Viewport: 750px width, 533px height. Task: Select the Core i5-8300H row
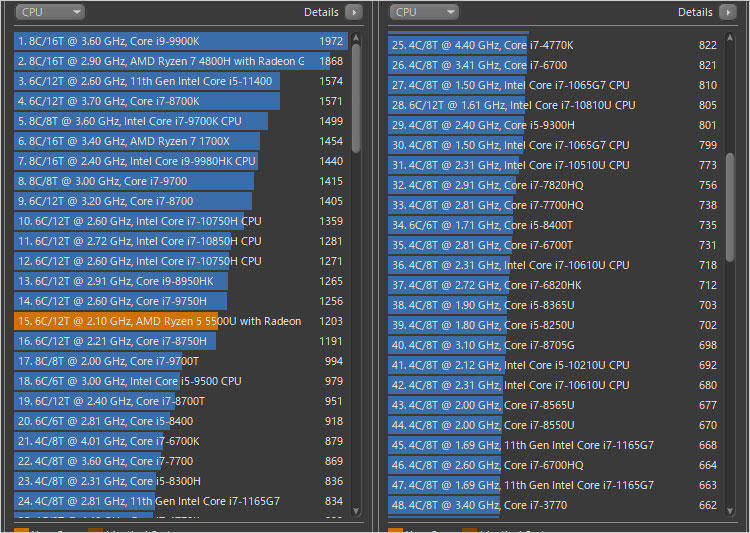[x=181, y=481]
